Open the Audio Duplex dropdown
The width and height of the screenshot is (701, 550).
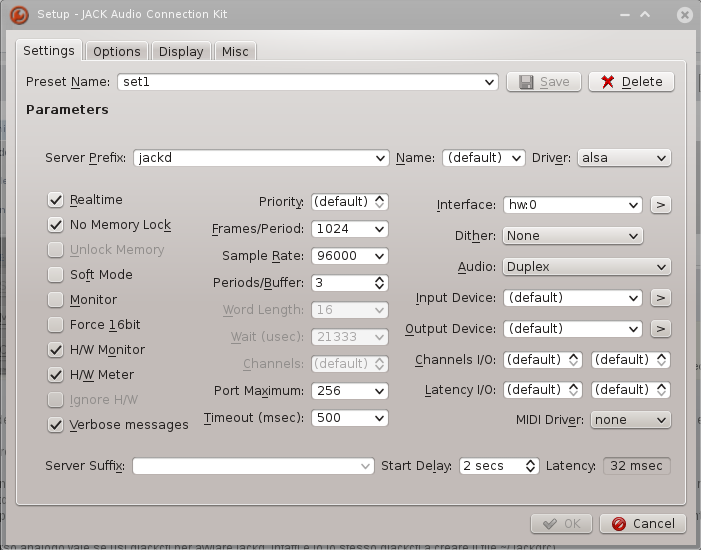coord(587,267)
